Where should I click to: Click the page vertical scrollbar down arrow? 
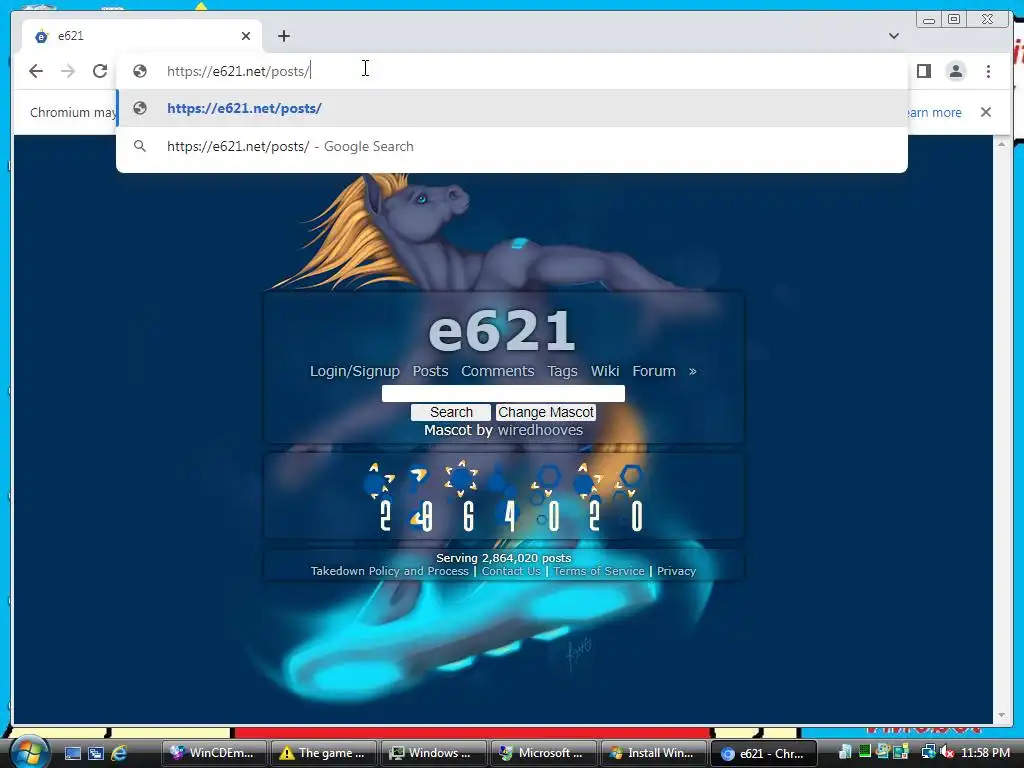coord(1001,716)
